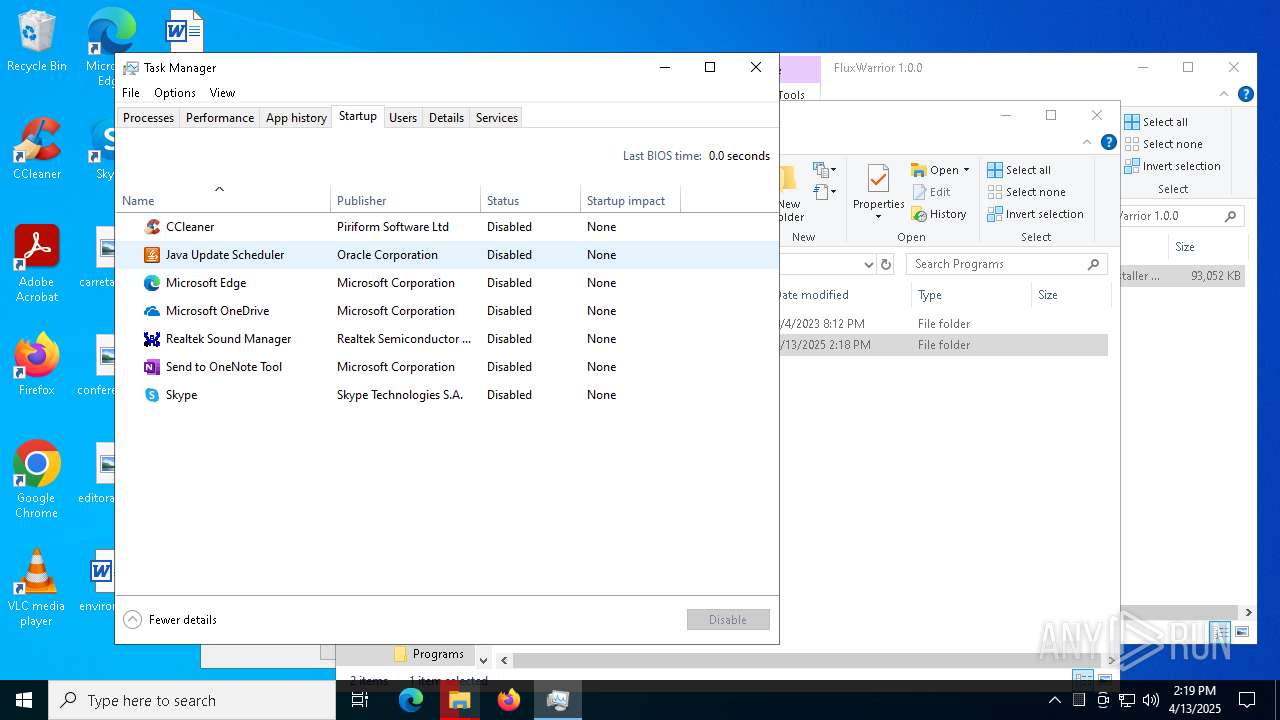Viewport: 1280px width, 720px height.
Task: Launch Firefox from the taskbar
Action: [509, 700]
